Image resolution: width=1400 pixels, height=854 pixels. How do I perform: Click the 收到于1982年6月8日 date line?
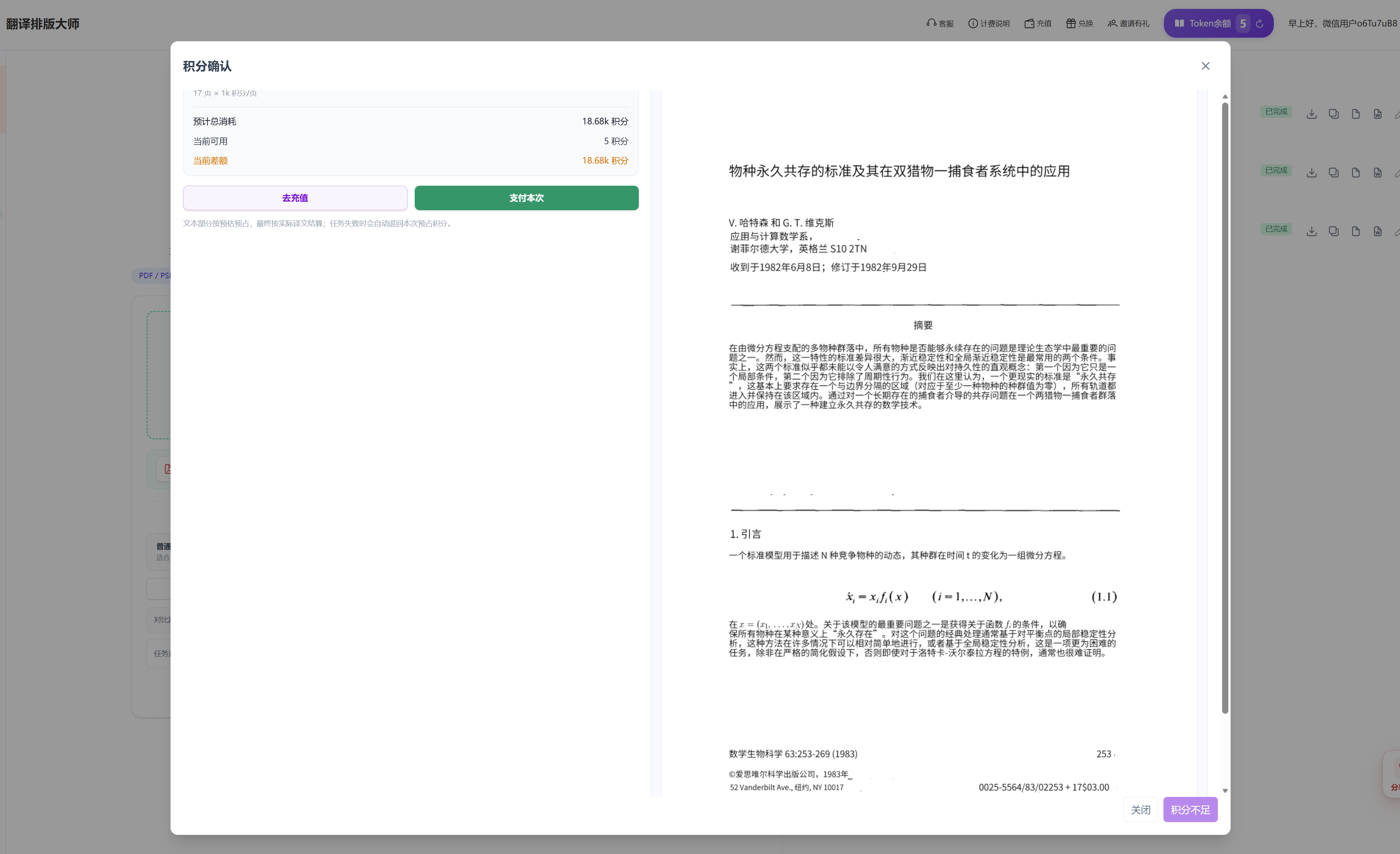point(828,267)
